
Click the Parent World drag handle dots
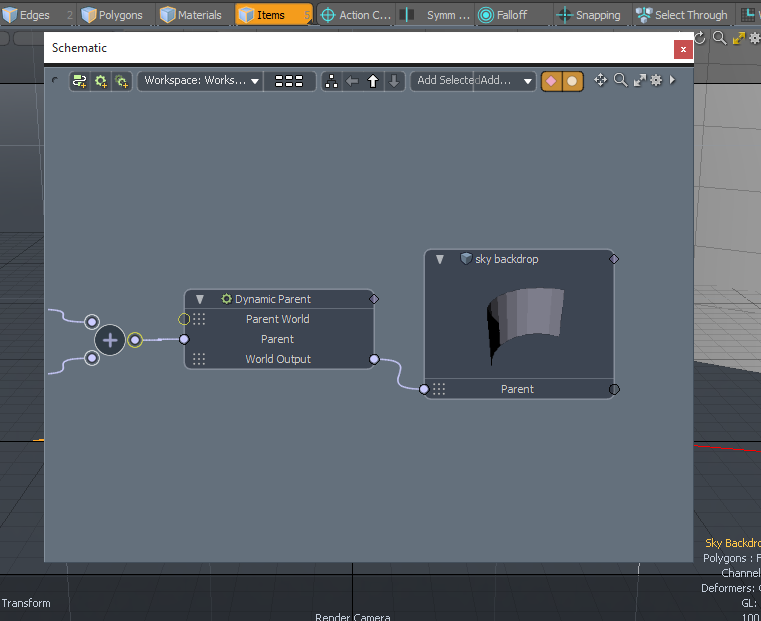pyautogui.click(x=199, y=319)
